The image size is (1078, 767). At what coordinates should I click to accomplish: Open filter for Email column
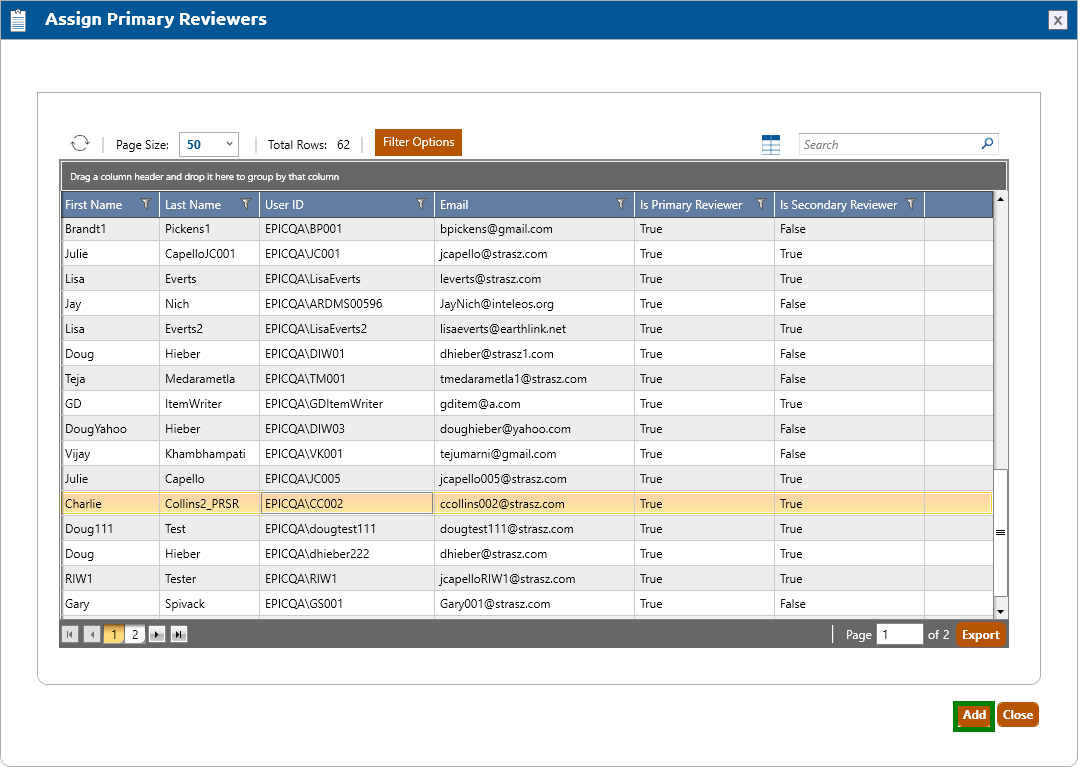pyautogui.click(x=621, y=204)
